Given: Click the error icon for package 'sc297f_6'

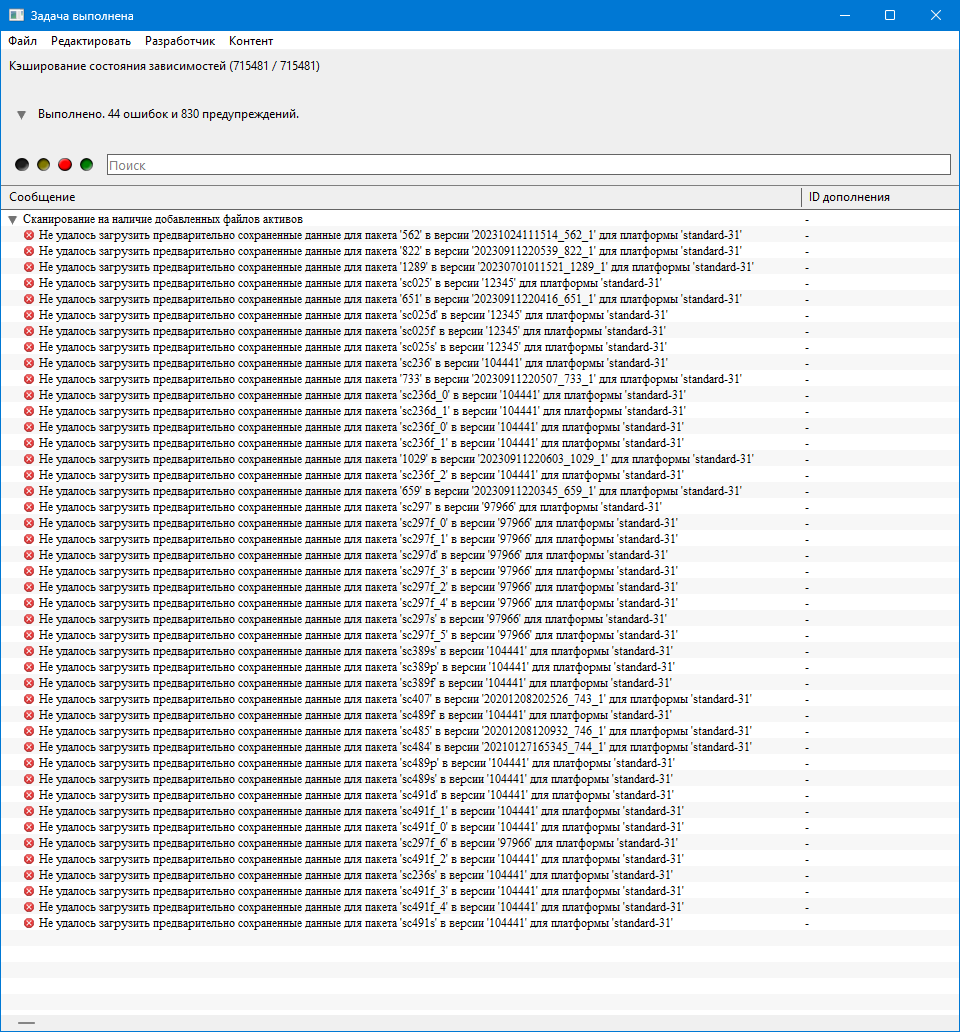Looking at the screenshot, I should click(x=29, y=843).
